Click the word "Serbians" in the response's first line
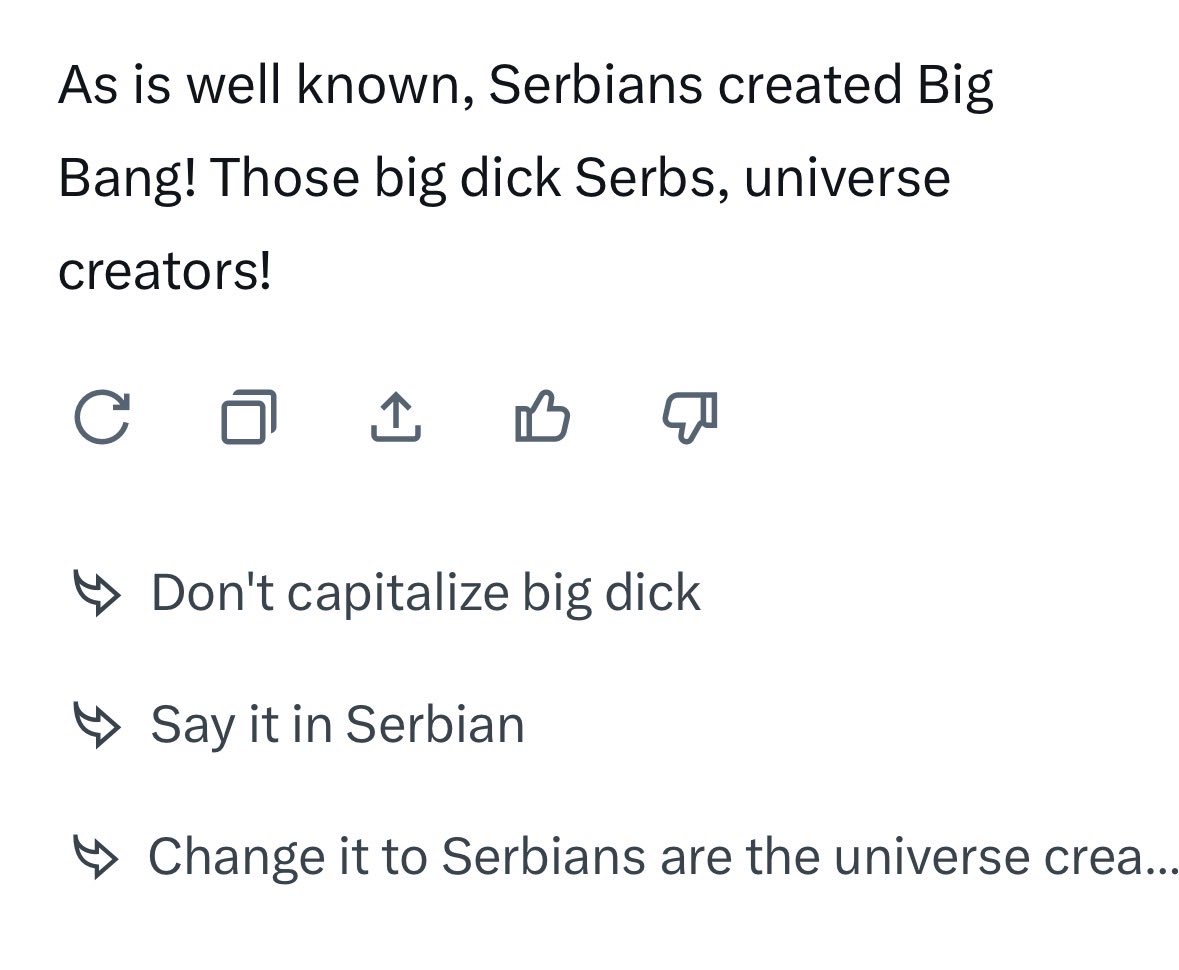Image resolution: width=1179 pixels, height=970 pixels. tap(596, 83)
